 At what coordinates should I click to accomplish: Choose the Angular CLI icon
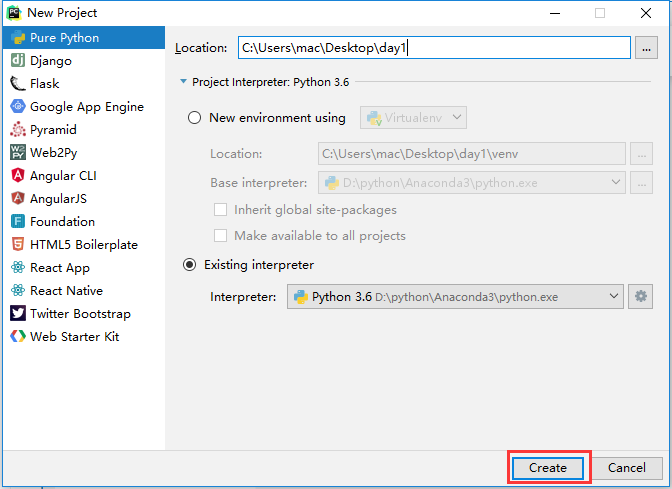(x=17, y=176)
